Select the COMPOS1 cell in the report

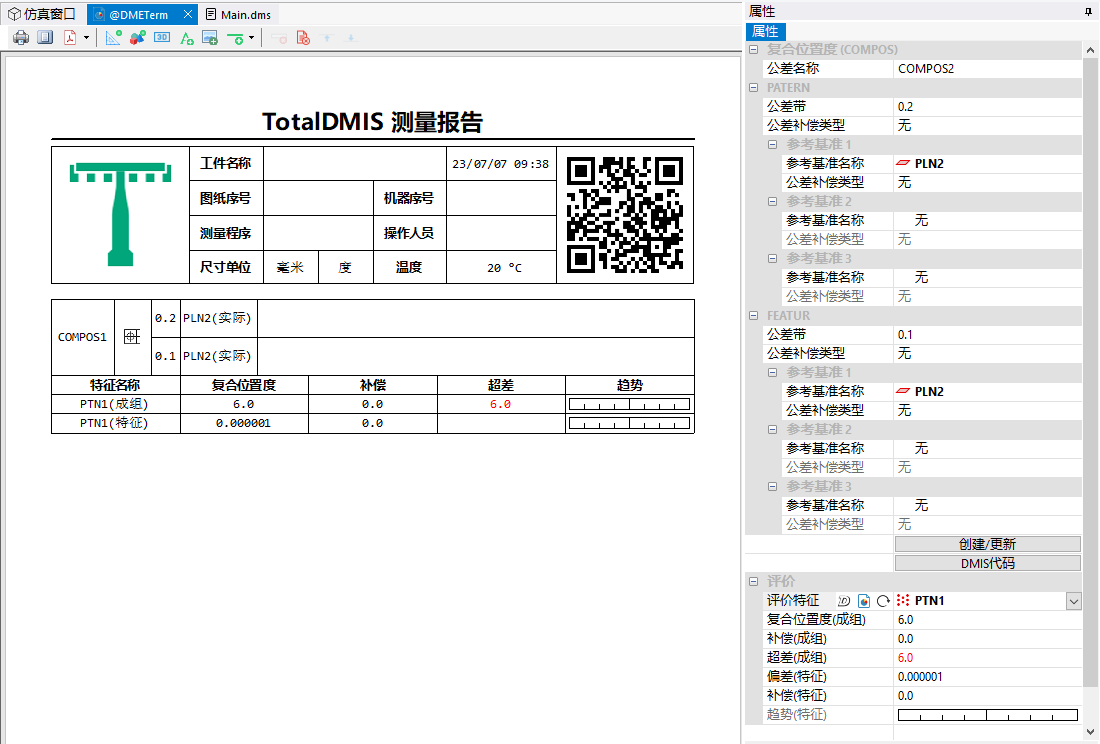point(83,337)
